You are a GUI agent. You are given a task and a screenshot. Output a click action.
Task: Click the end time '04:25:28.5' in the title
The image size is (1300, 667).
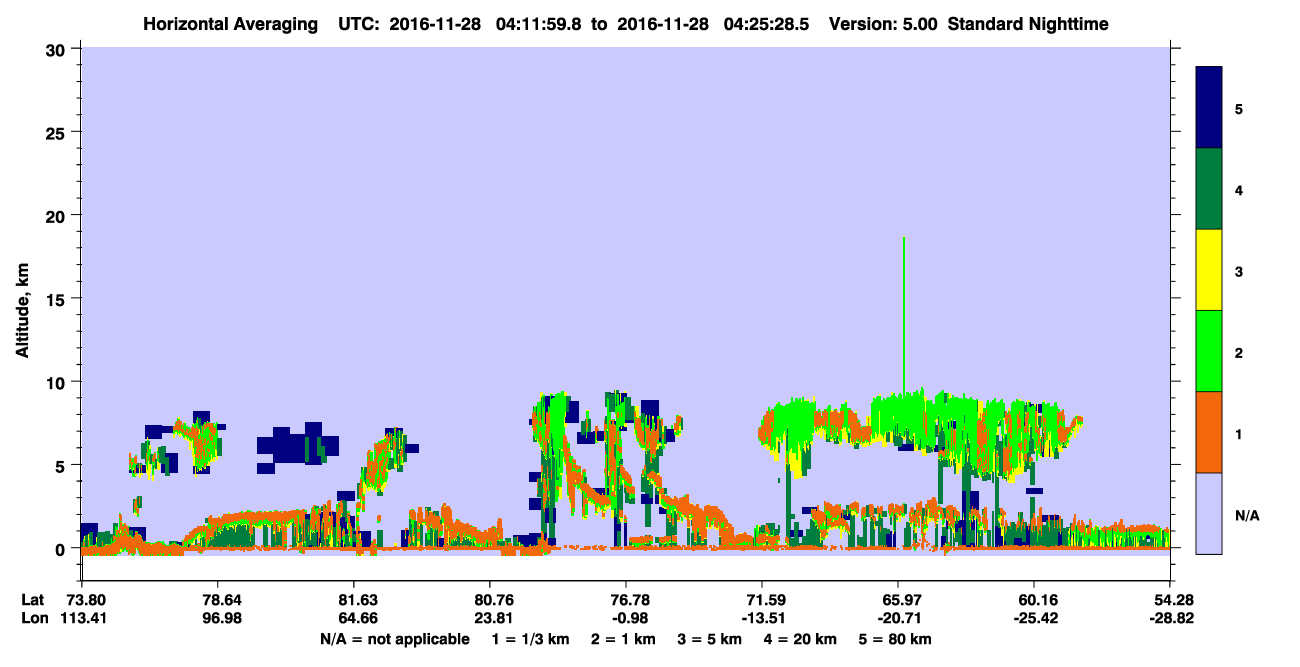(x=767, y=23)
